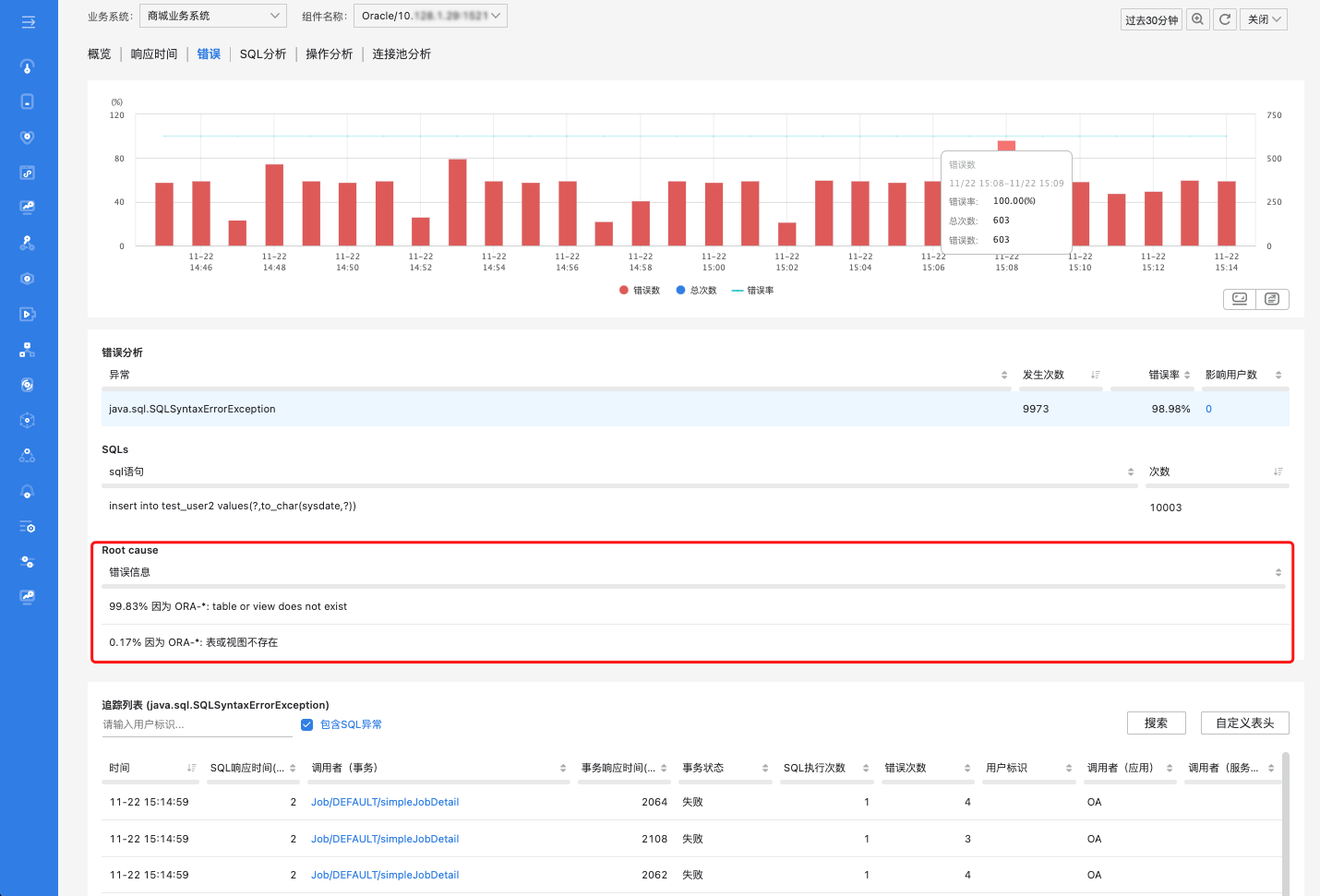Click the 错误率 value 98.98%

[1170, 409]
